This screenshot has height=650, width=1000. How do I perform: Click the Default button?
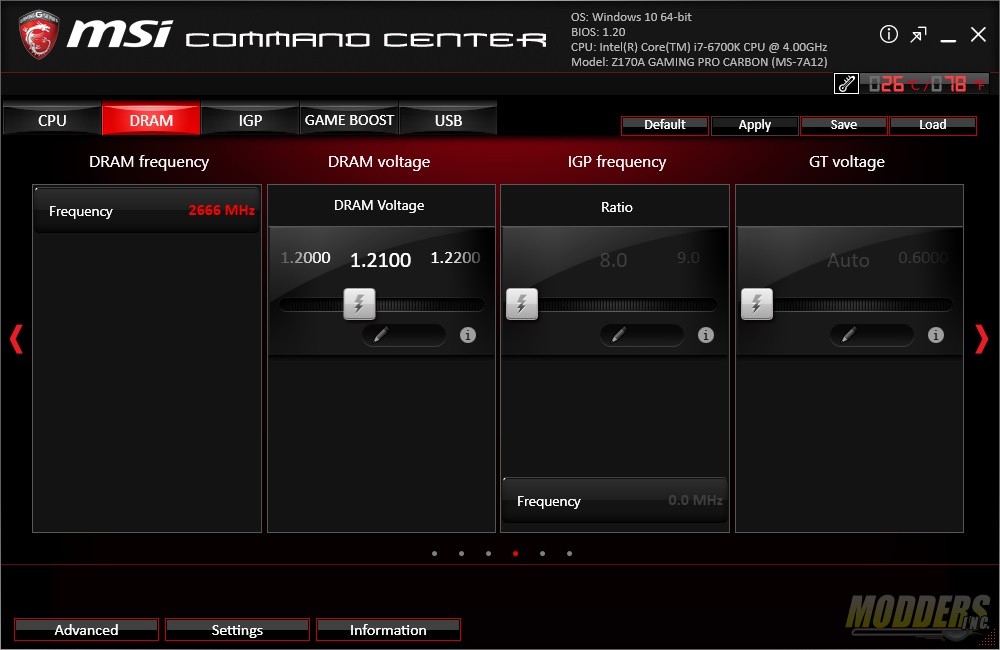coord(665,125)
